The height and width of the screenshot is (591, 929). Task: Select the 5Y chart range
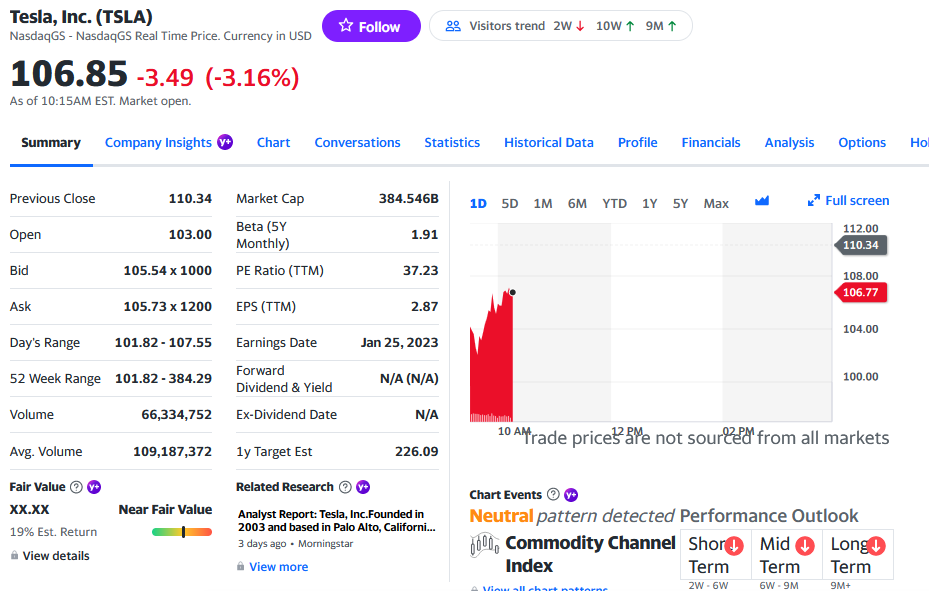coord(680,204)
